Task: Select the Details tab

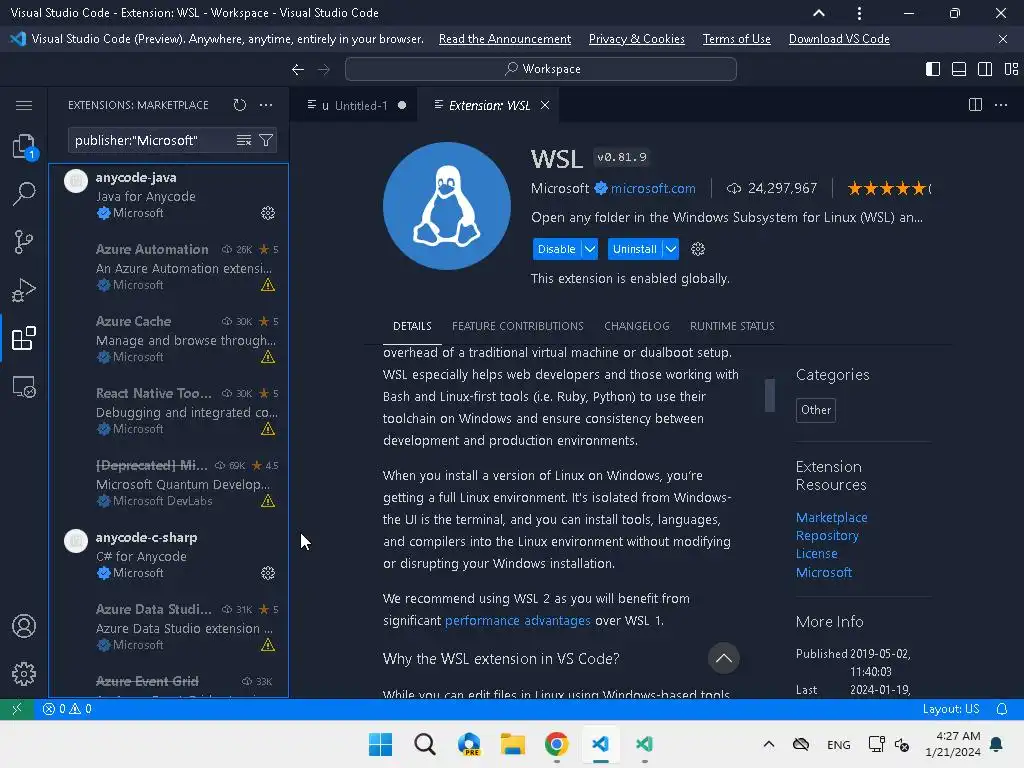Action: tap(412, 326)
